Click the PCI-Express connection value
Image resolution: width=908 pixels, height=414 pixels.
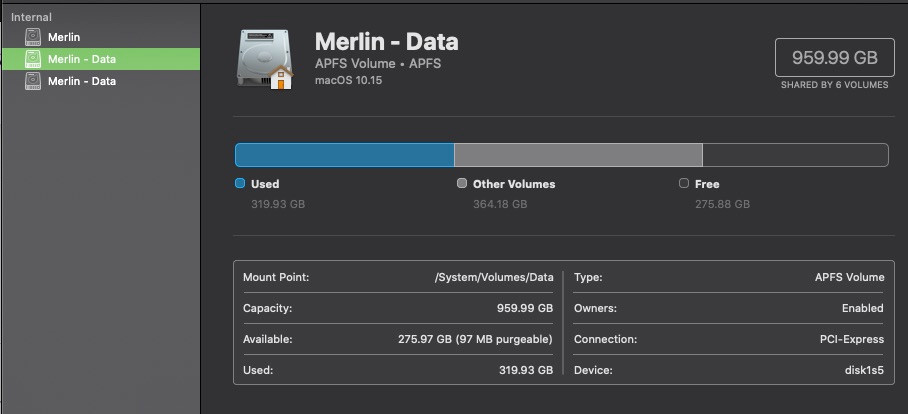(850, 340)
